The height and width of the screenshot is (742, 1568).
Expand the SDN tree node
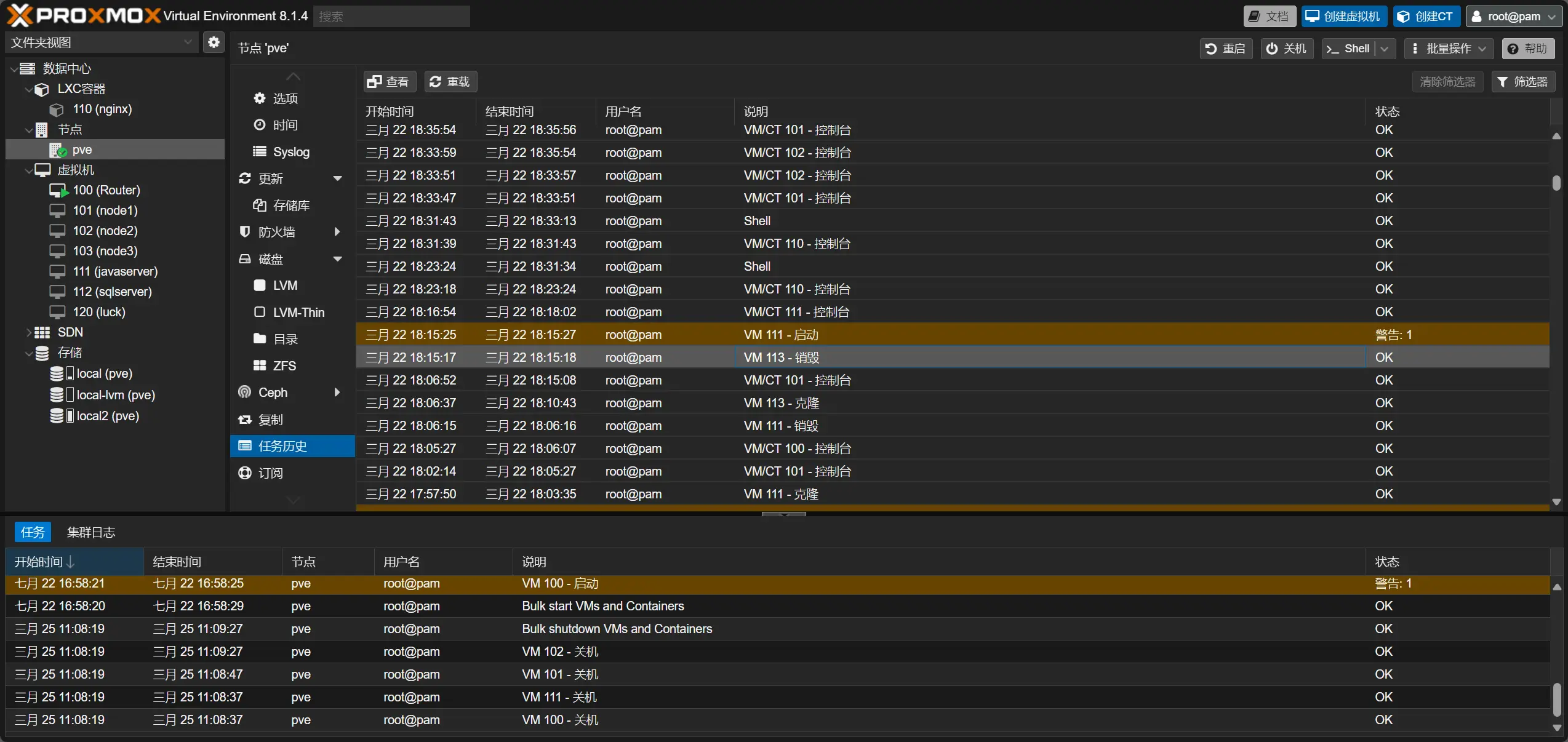(28, 332)
